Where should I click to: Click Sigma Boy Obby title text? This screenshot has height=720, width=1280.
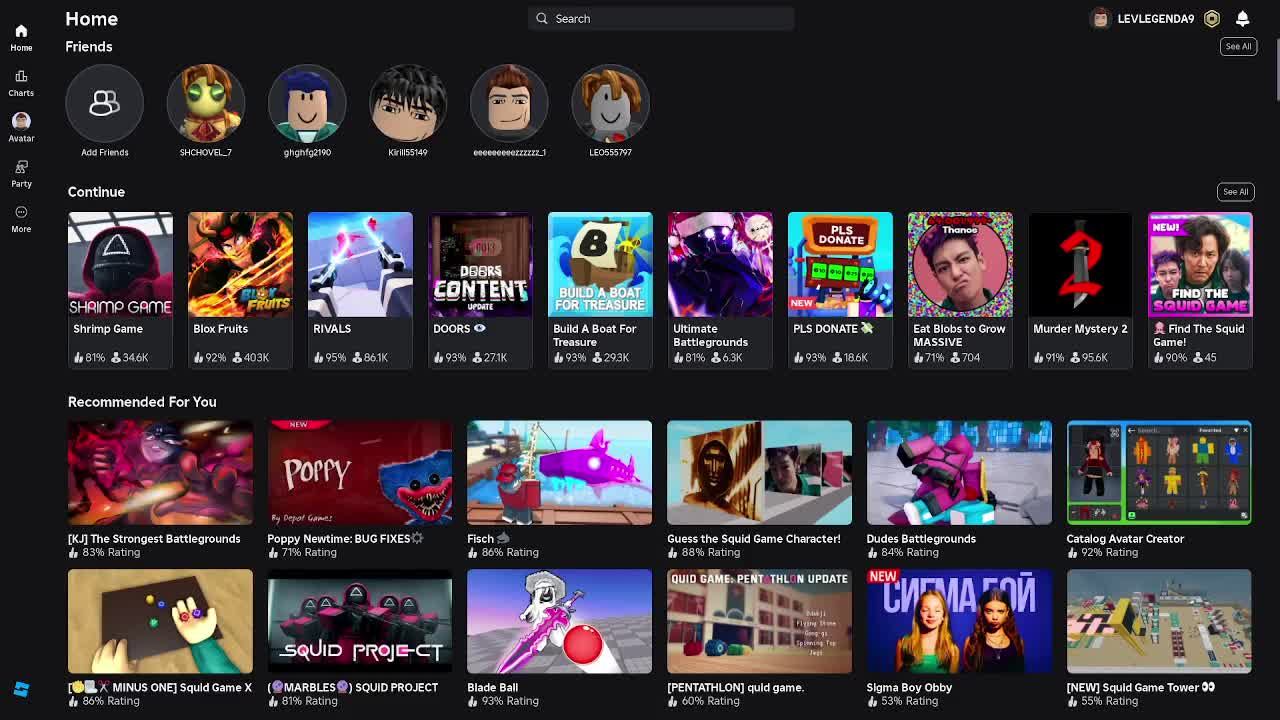point(909,688)
